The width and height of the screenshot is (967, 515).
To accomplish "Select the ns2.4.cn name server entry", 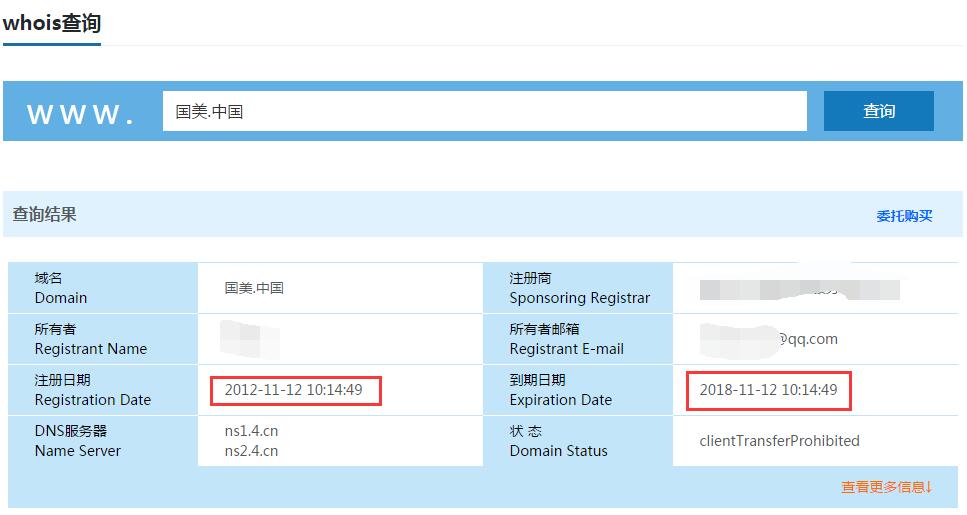I will [251, 451].
